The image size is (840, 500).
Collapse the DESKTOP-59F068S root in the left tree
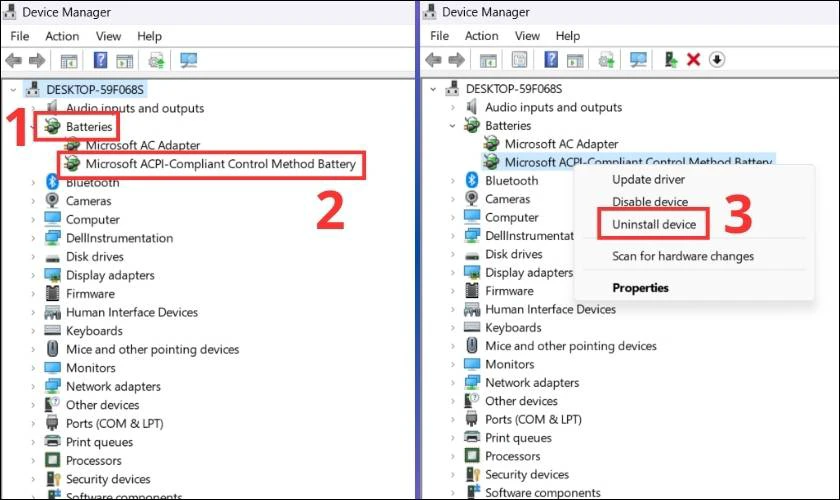13,89
